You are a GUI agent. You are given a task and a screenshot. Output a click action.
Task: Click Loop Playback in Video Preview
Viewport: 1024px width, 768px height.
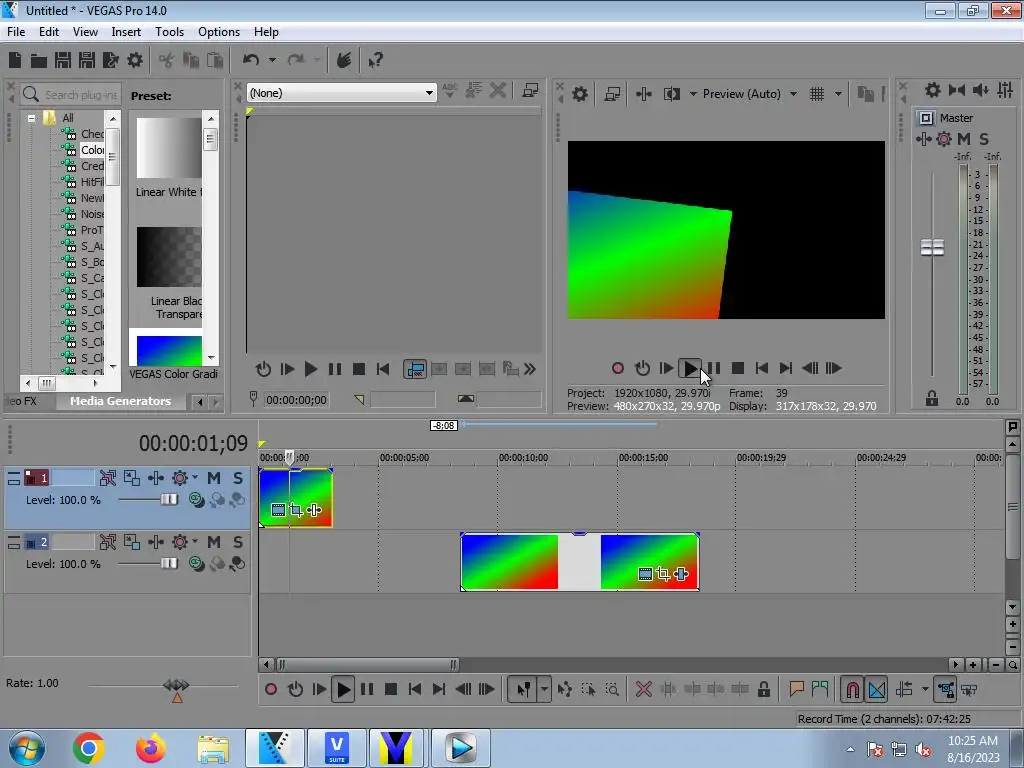(643, 368)
